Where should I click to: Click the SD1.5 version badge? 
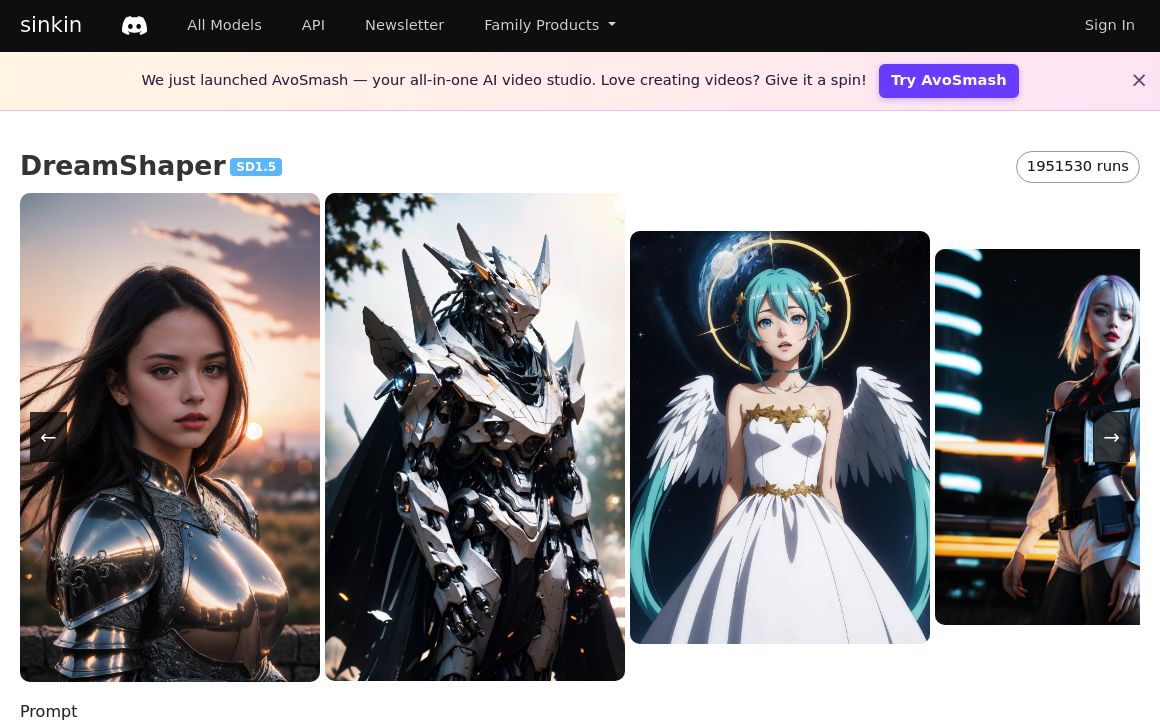[x=256, y=167]
